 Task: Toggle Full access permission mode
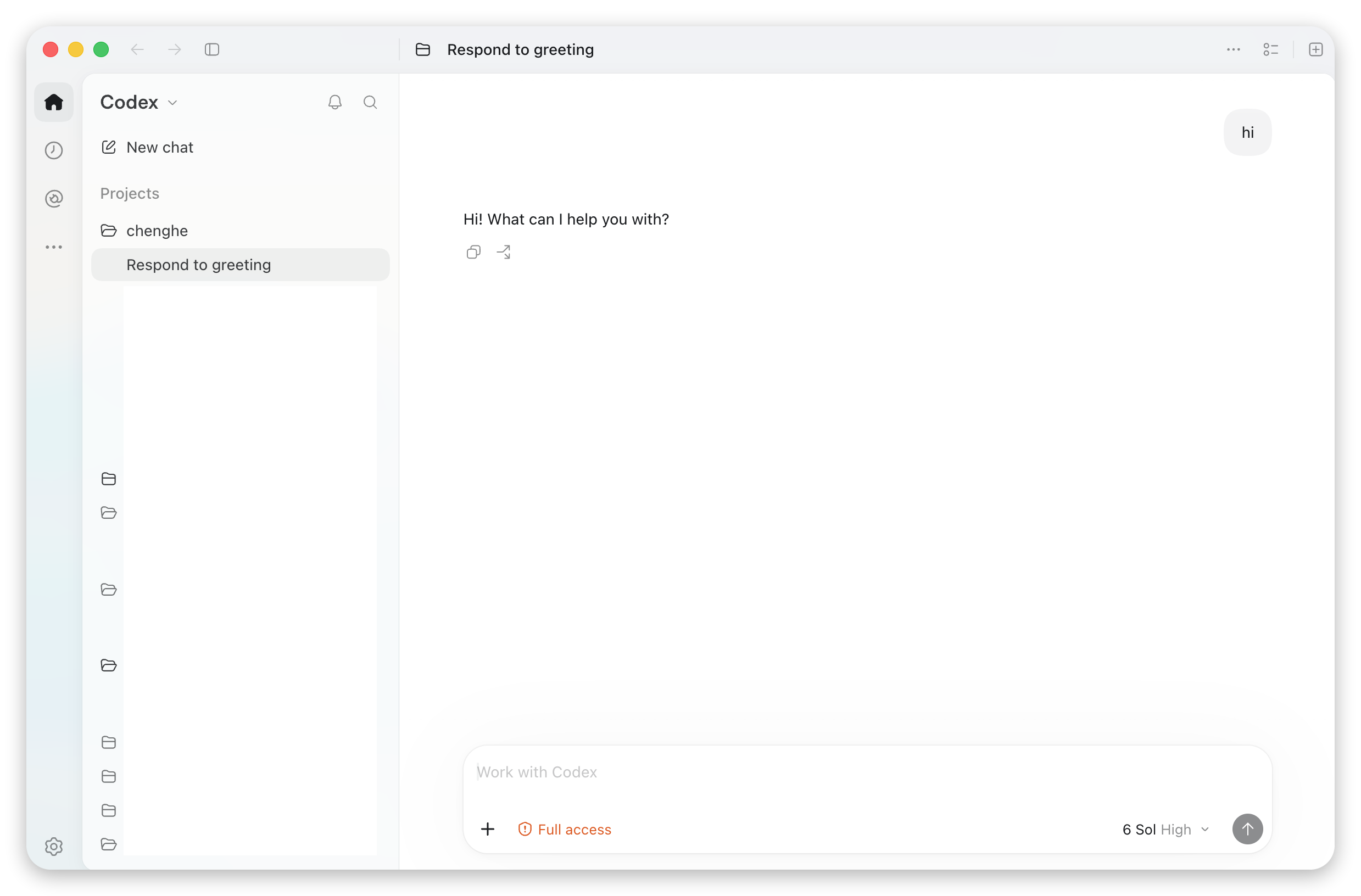point(565,830)
